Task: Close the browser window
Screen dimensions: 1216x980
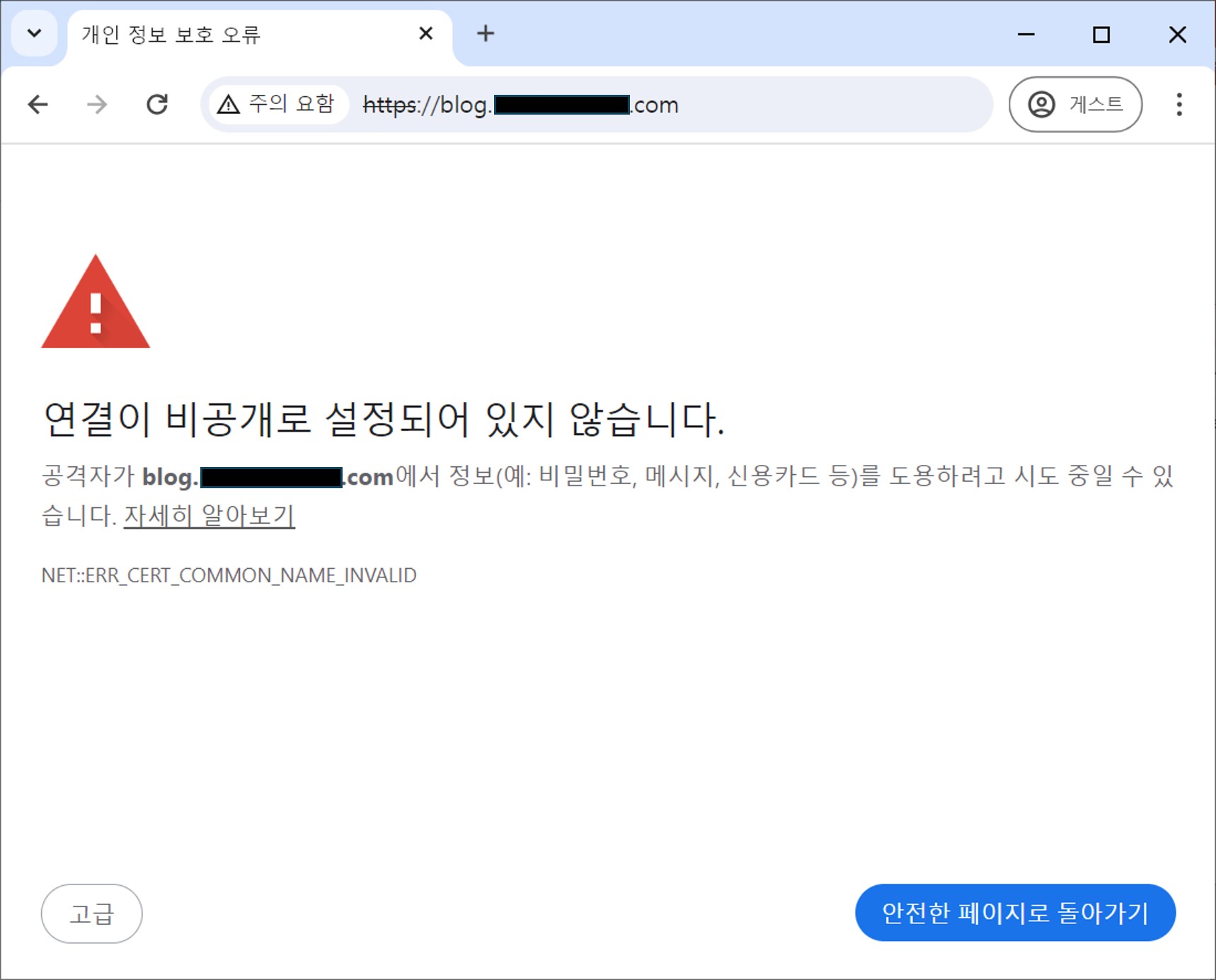Action: (1177, 34)
